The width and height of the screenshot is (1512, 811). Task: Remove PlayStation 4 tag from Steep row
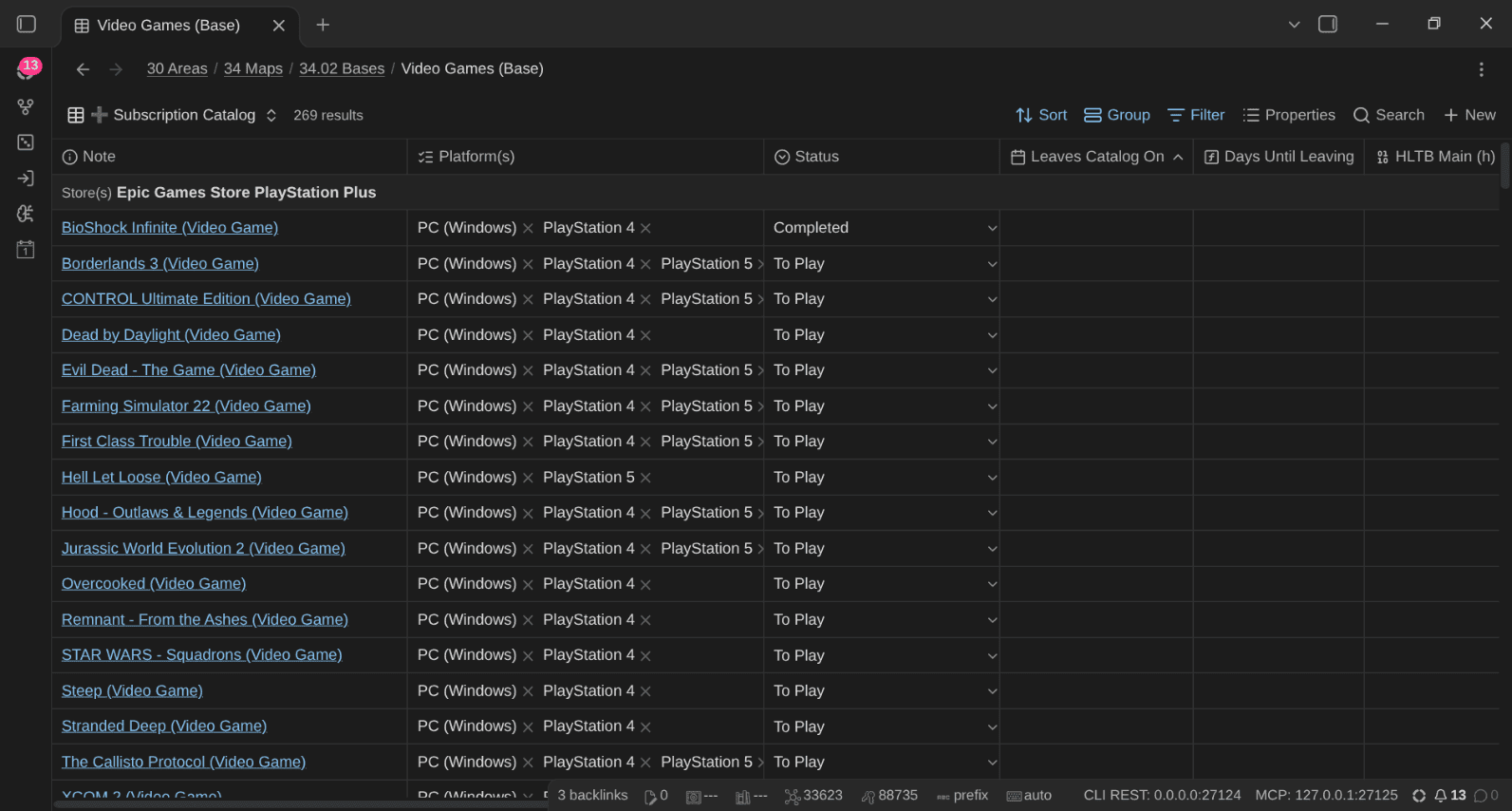tap(645, 691)
